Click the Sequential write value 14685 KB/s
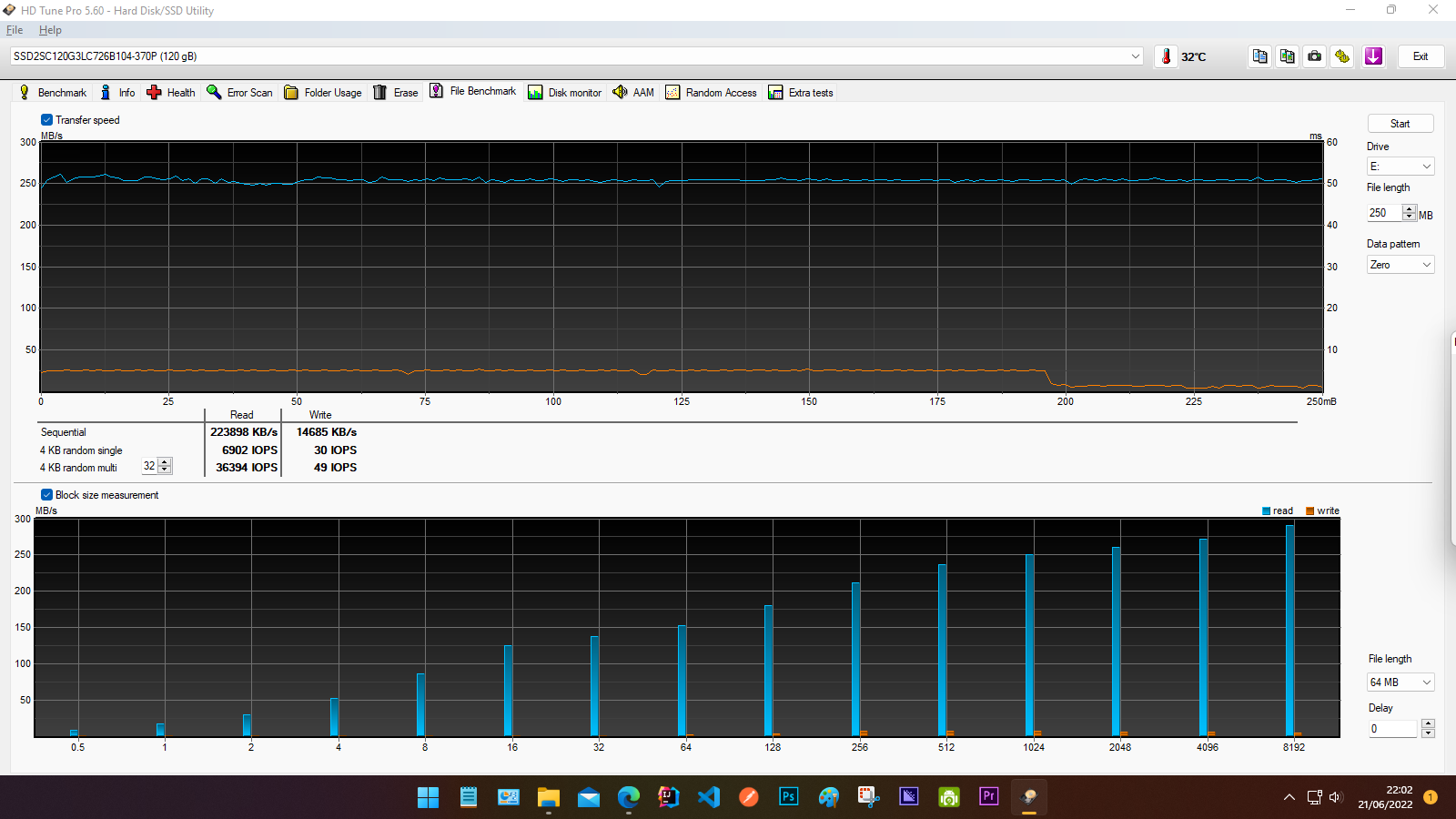The height and width of the screenshot is (819, 1456). (327, 432)
